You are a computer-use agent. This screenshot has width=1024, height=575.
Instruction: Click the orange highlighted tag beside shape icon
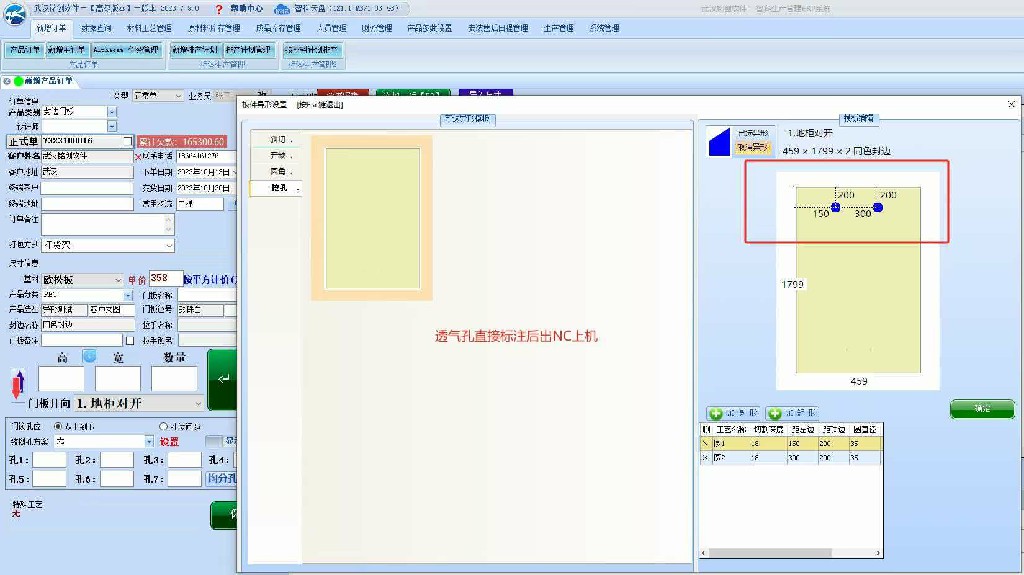pyautogui.click(x=753, y=148)
